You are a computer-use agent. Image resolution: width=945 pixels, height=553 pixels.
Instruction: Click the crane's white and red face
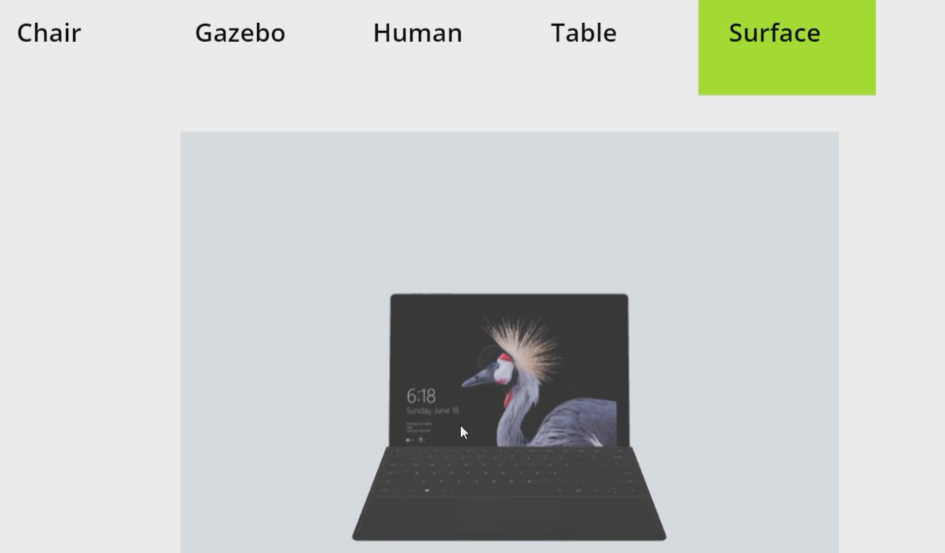pyautogui.click(x=502, y=369)
